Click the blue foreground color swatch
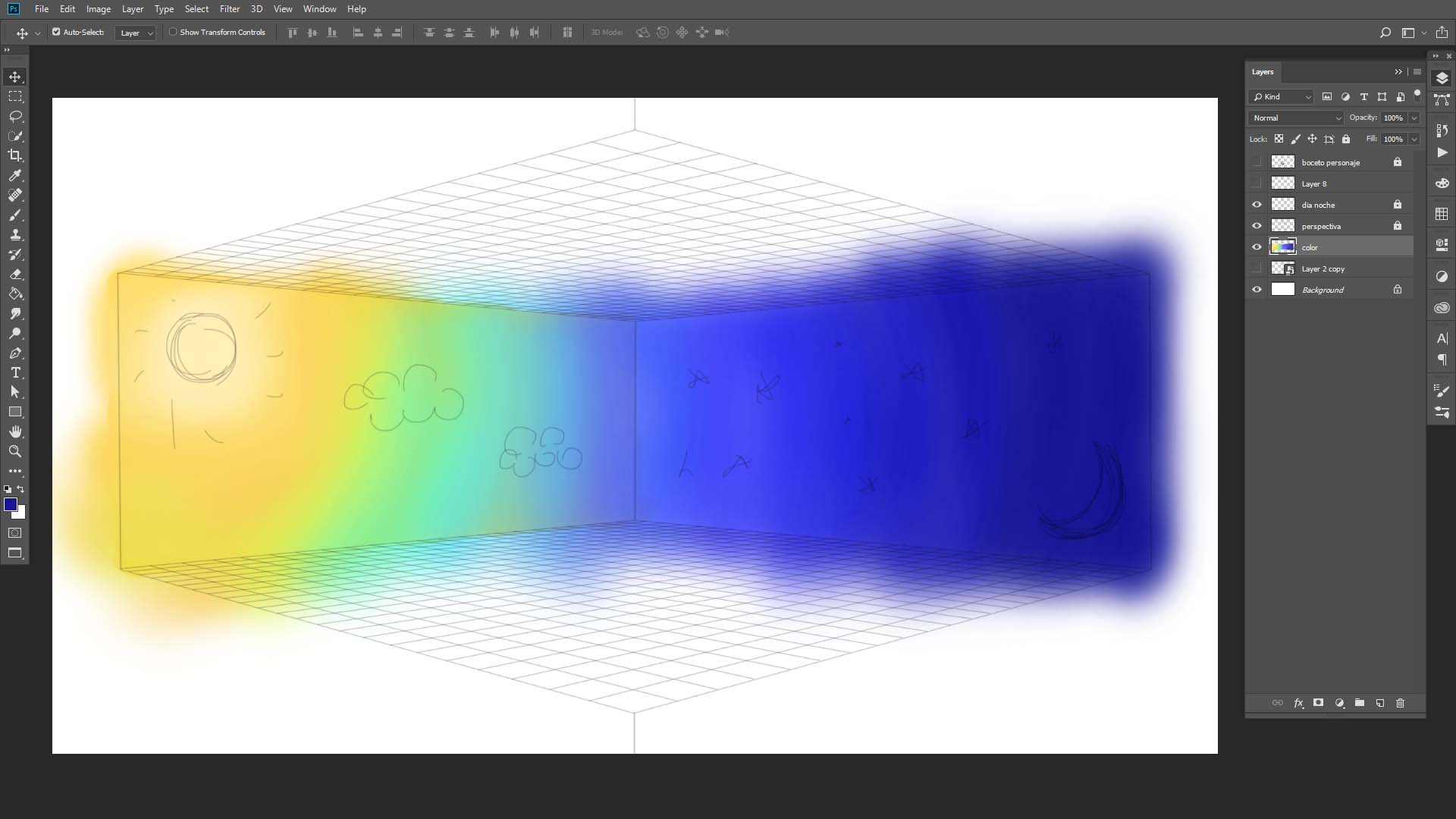1456x819 pixels. tap(10, 504)
